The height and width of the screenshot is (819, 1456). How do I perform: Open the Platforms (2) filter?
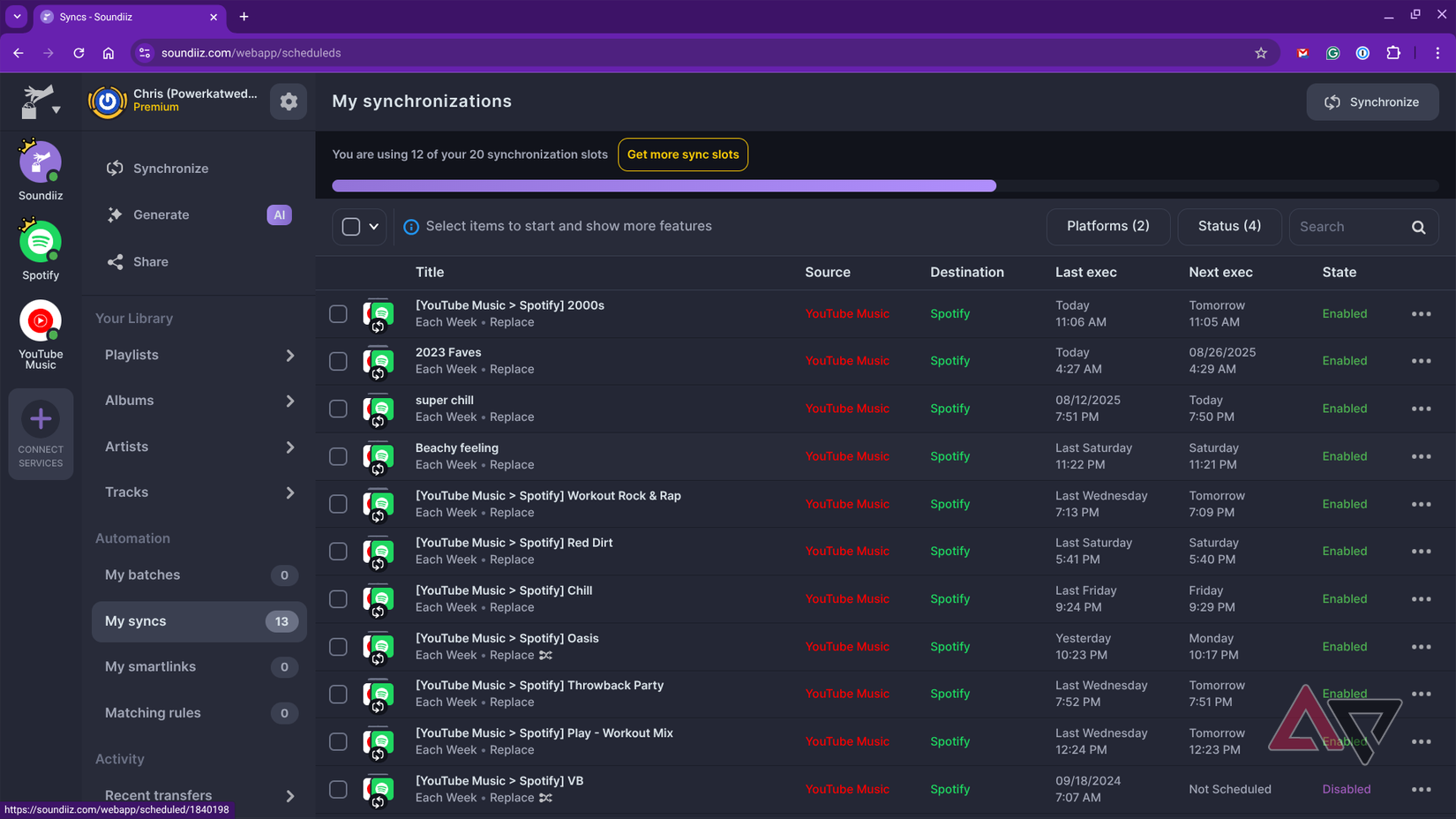(1108, 227)
